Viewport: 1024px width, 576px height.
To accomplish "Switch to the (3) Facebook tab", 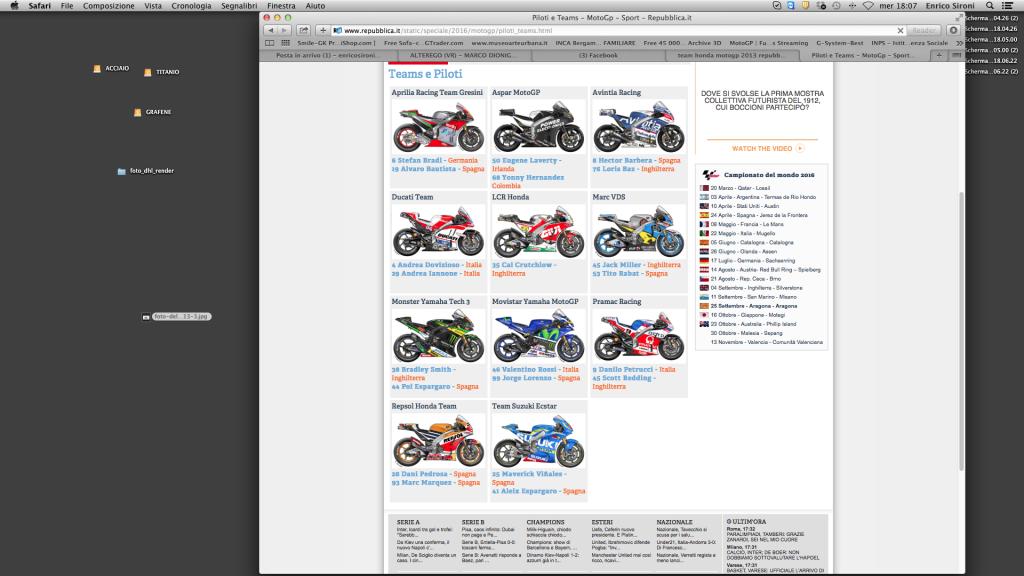I will pos(598,56).
